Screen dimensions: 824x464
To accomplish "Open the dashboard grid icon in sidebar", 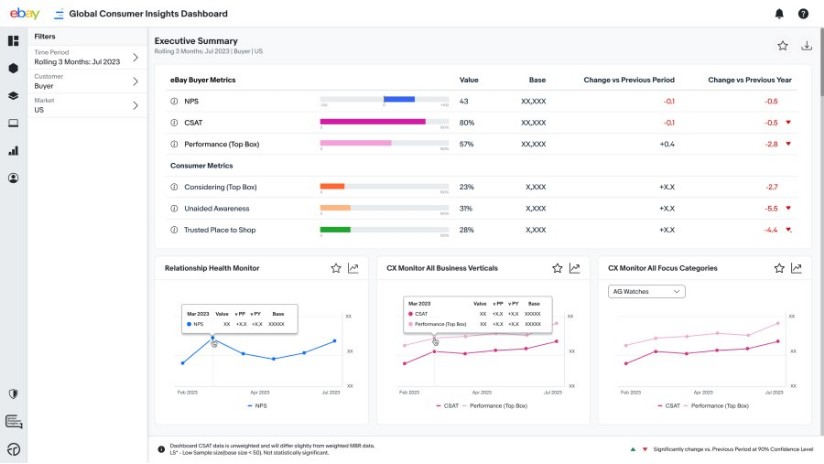I will 14,41.
